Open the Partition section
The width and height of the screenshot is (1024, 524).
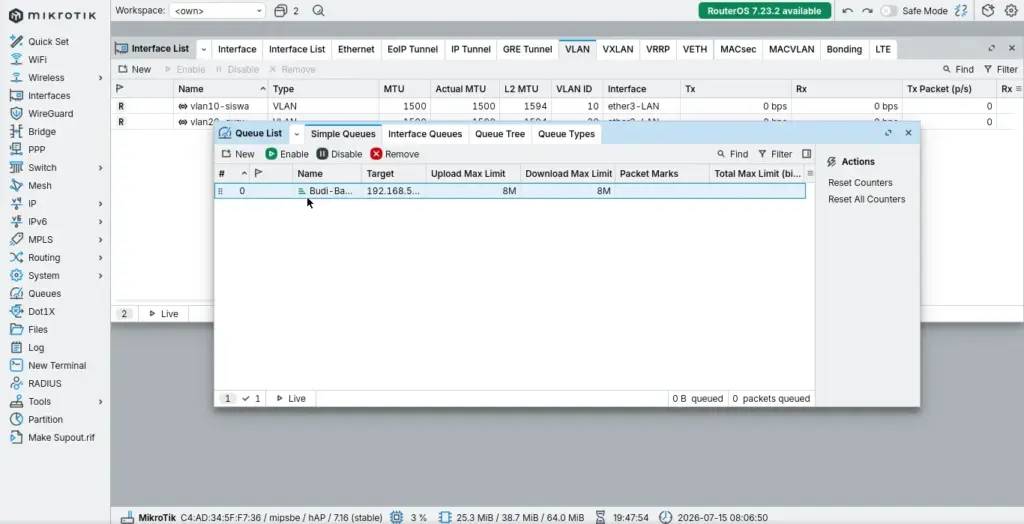pyautogui.click(x=44, y=419)
